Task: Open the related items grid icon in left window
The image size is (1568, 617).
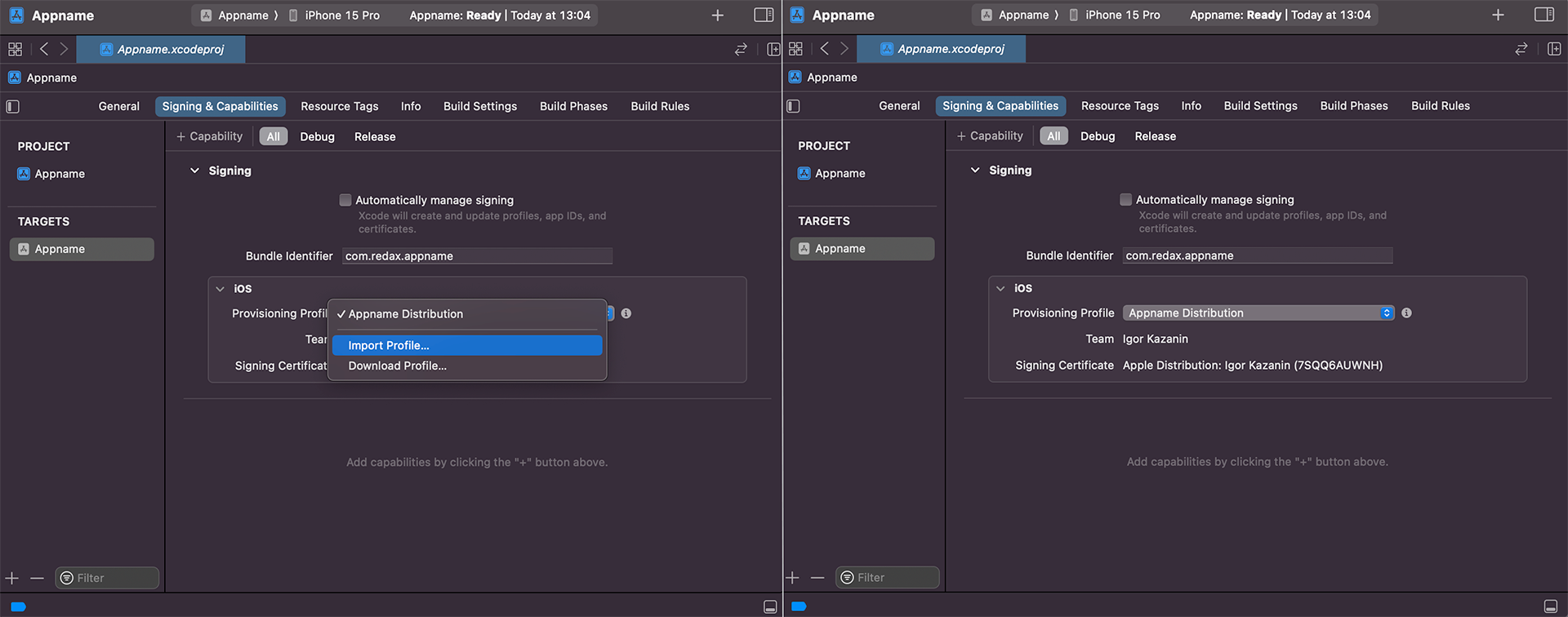Action: point(15,49)
